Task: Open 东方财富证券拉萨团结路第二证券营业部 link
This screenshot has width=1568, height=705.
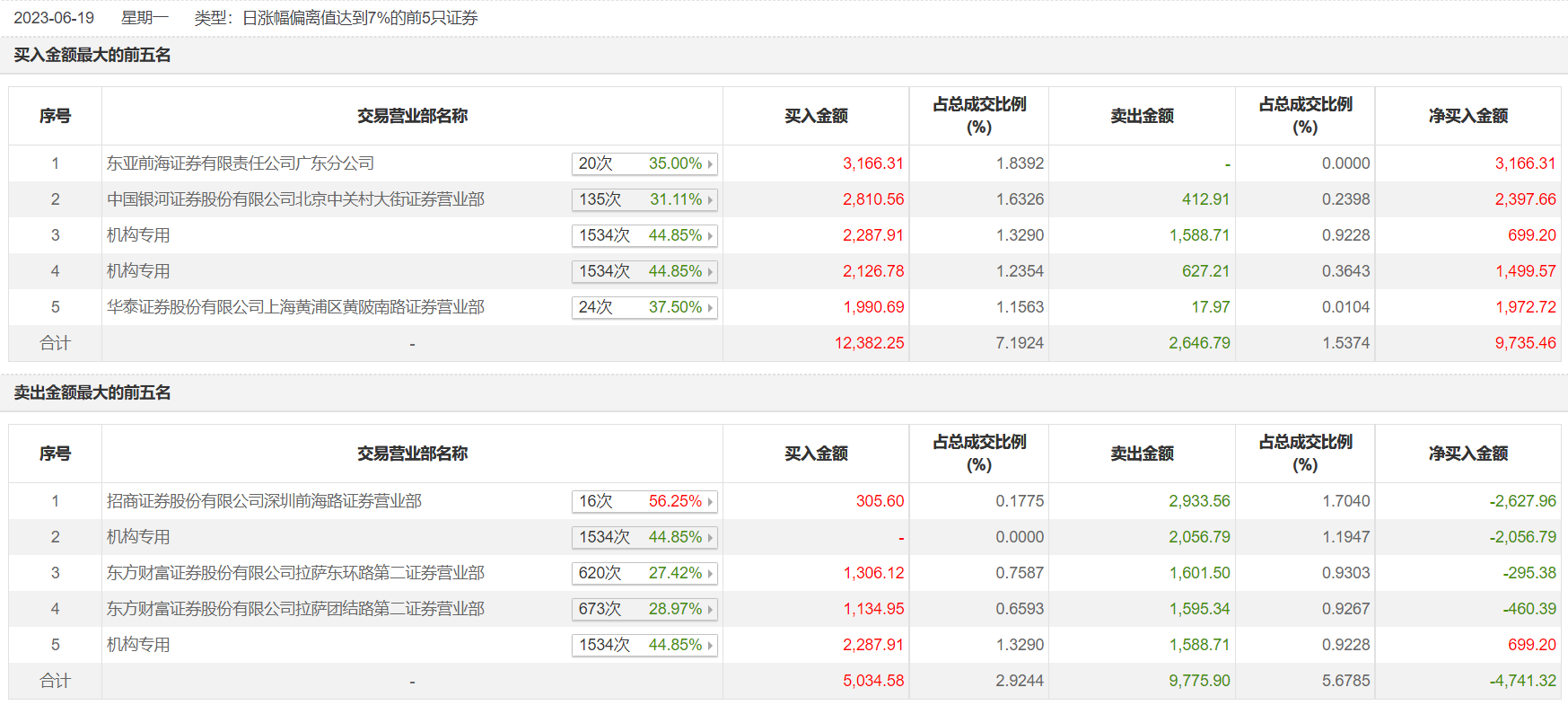Action: click(x=295, y=609)
